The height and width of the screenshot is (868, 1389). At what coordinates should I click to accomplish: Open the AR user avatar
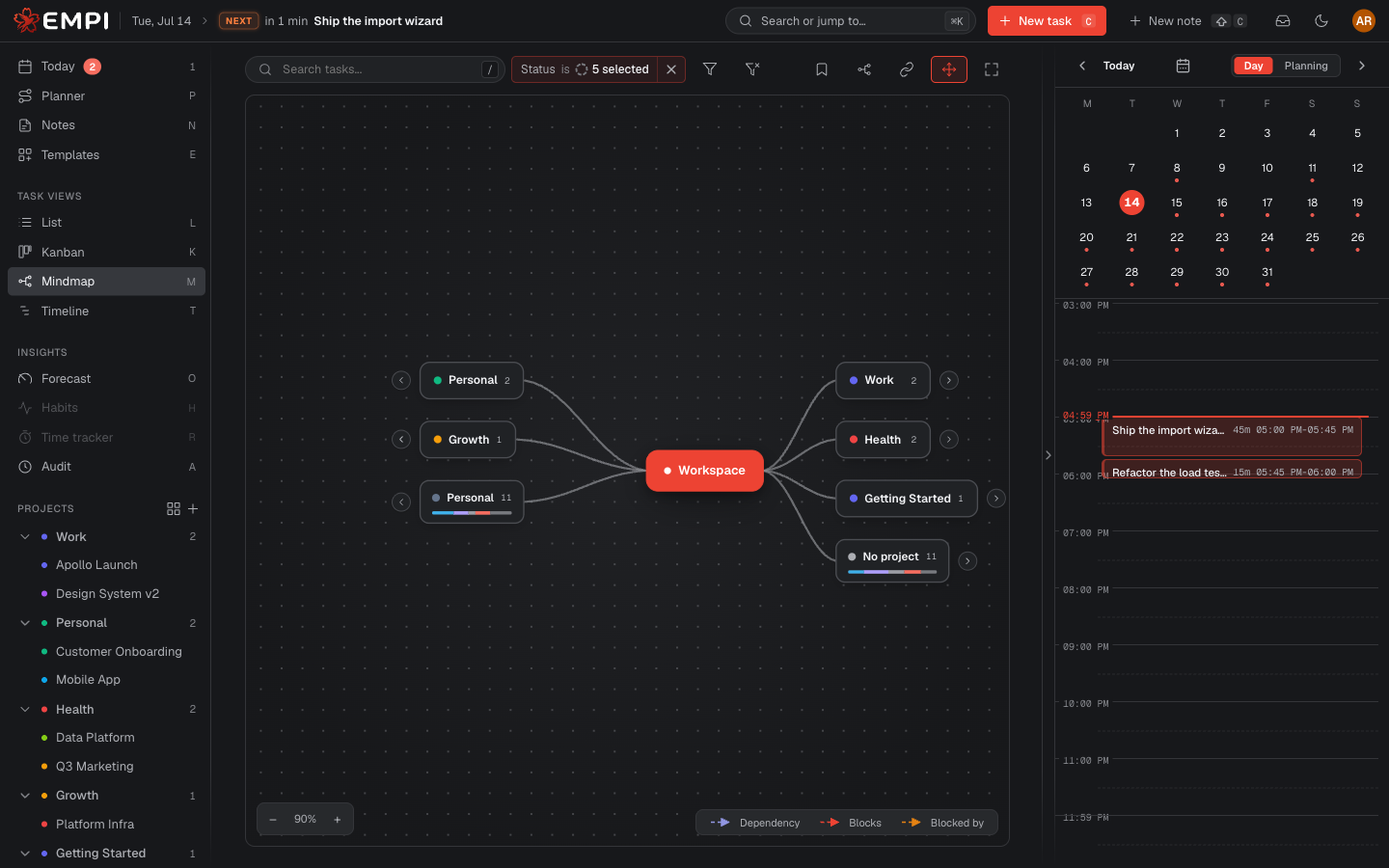pyautogui.click(x=1363, y=21)
